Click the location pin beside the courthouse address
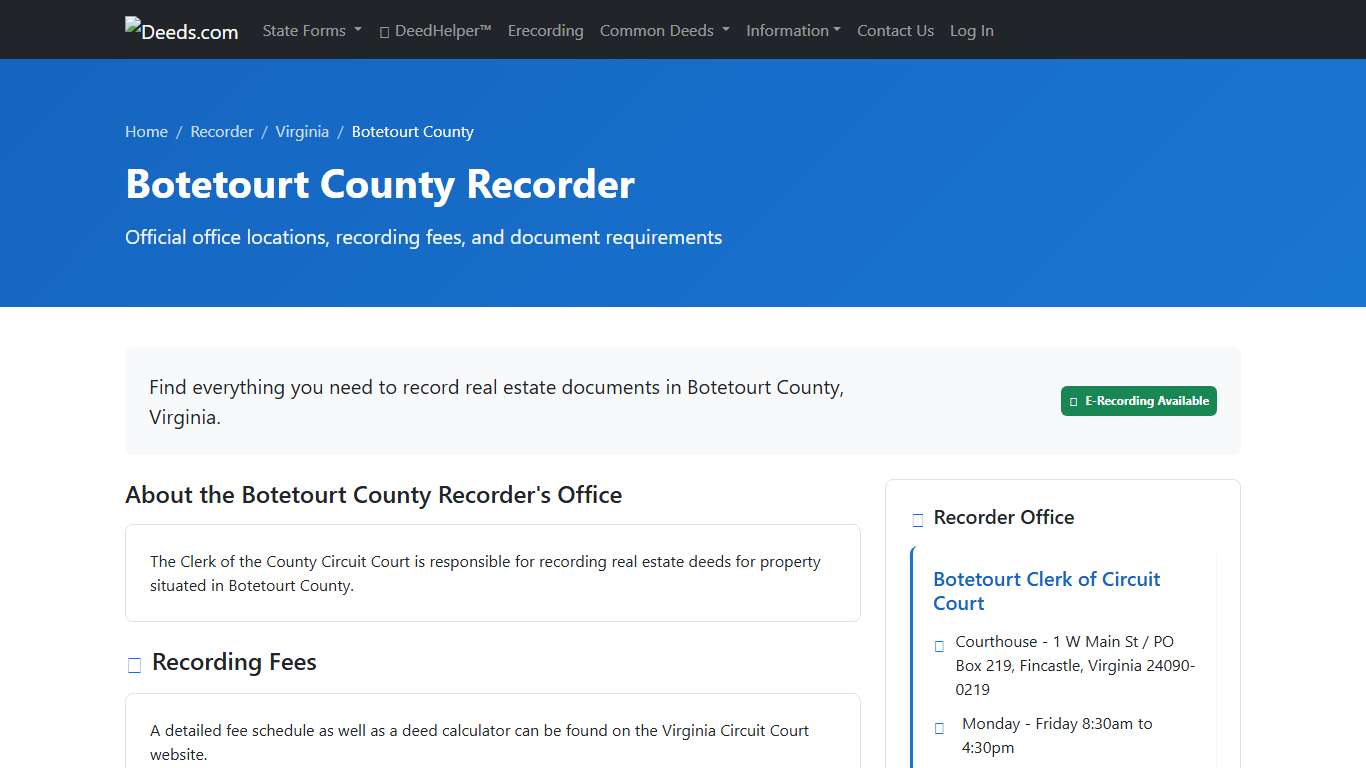This screenshot has width=1366, height=768. point(938,645)
